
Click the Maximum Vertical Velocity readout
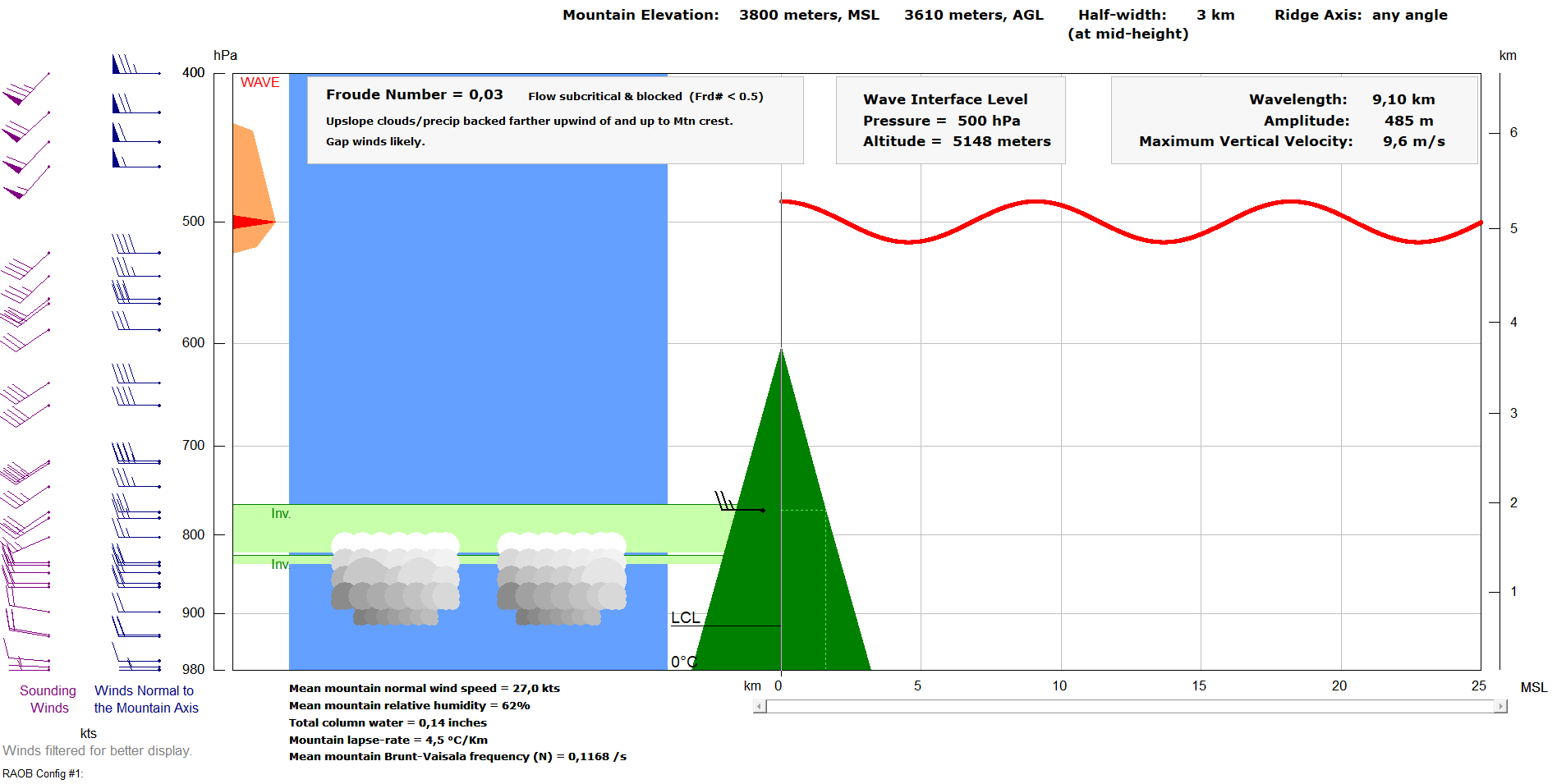1291,141
